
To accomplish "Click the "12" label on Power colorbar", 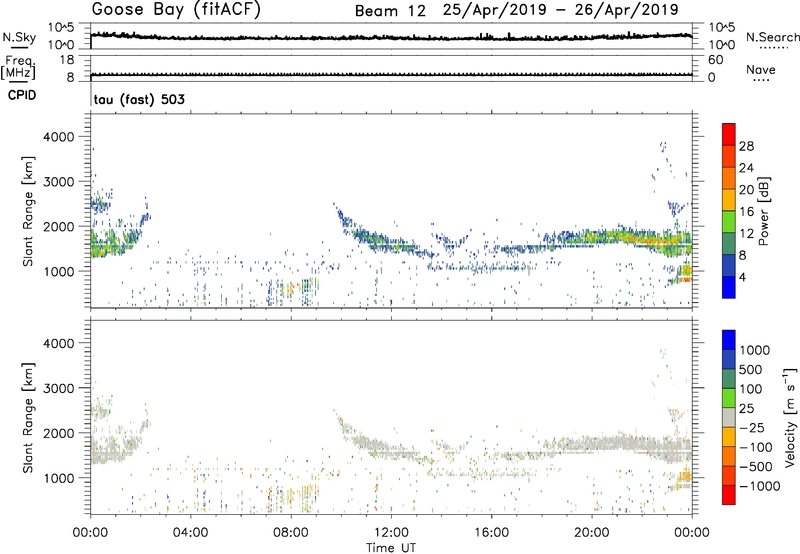I will click(x=746, y=234).
